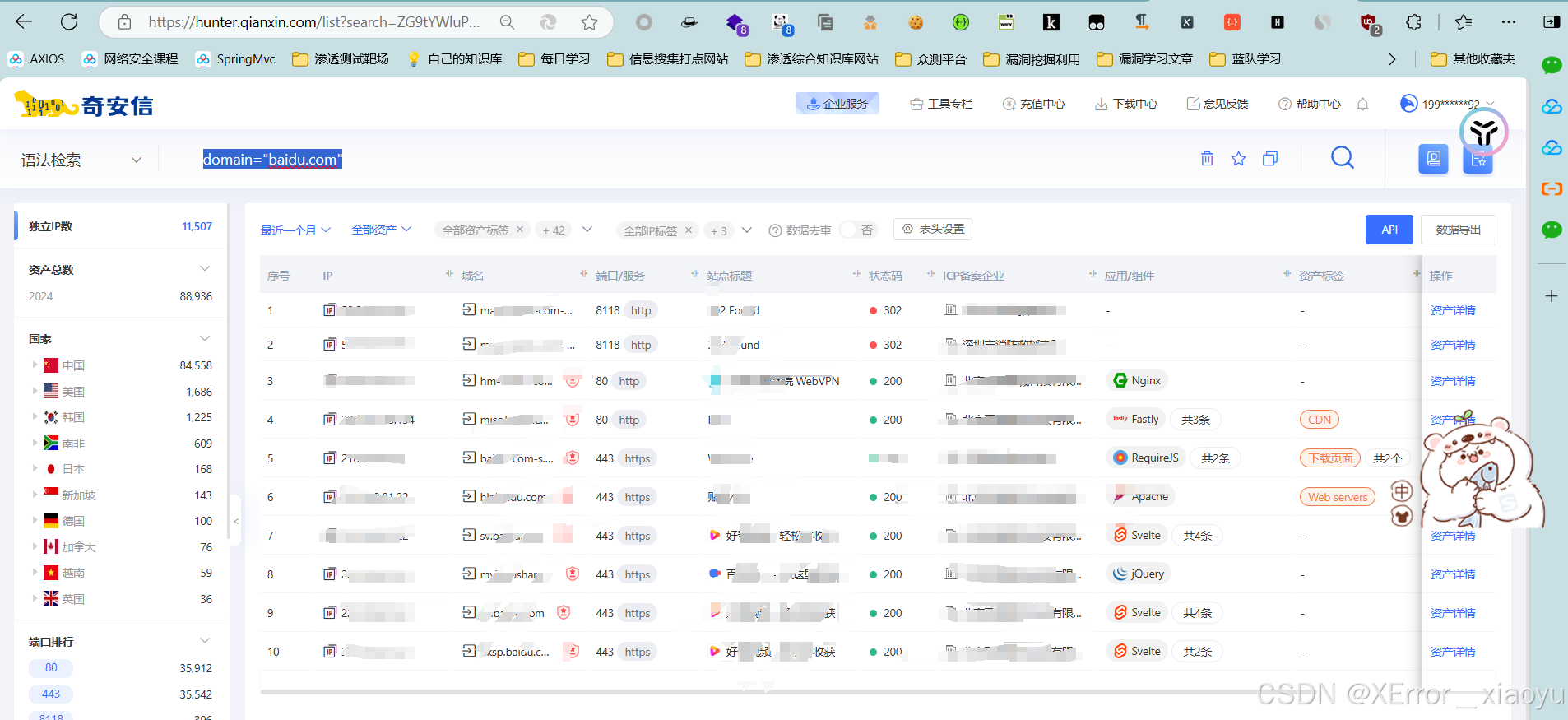Open browser extensions puzzle icon
The height and width of the screenshot is (720, 1568).
(x=1413, y=22)
